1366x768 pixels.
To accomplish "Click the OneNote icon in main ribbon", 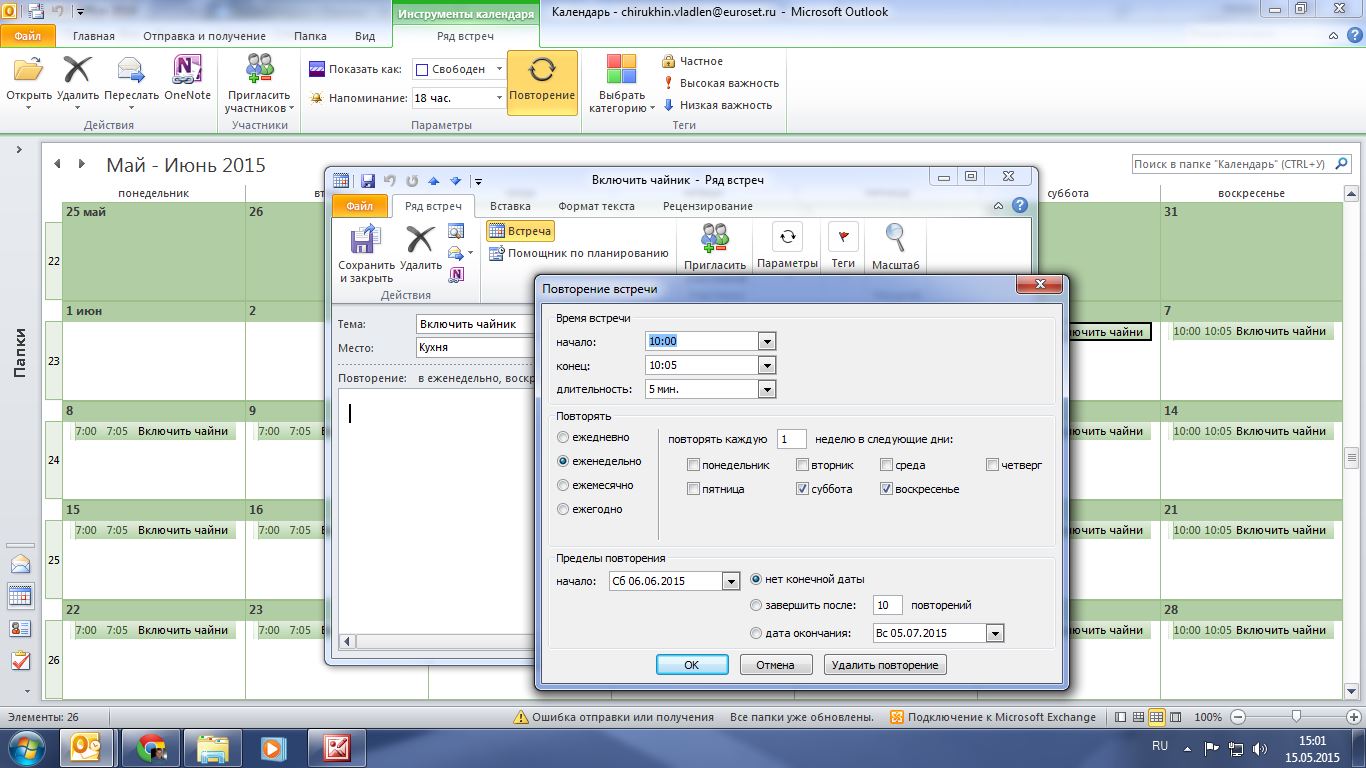I will [187, 71].
